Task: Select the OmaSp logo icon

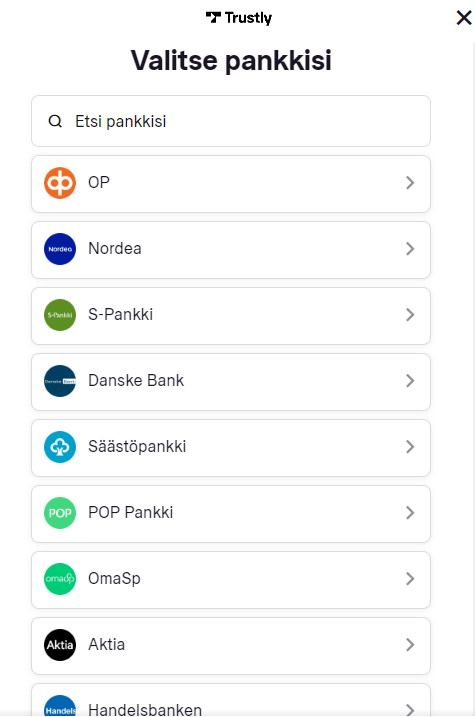Action: pyautogui.click(x=60, y=578)
